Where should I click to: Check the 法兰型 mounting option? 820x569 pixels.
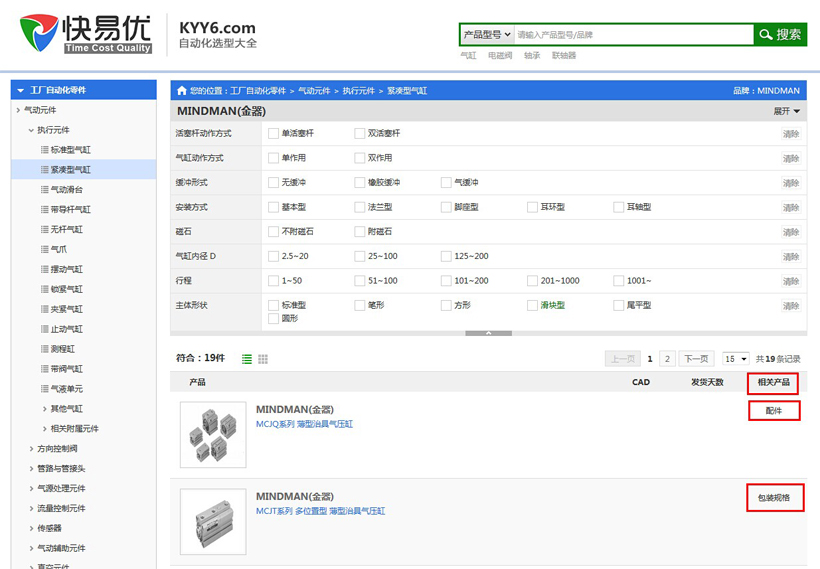359,207
